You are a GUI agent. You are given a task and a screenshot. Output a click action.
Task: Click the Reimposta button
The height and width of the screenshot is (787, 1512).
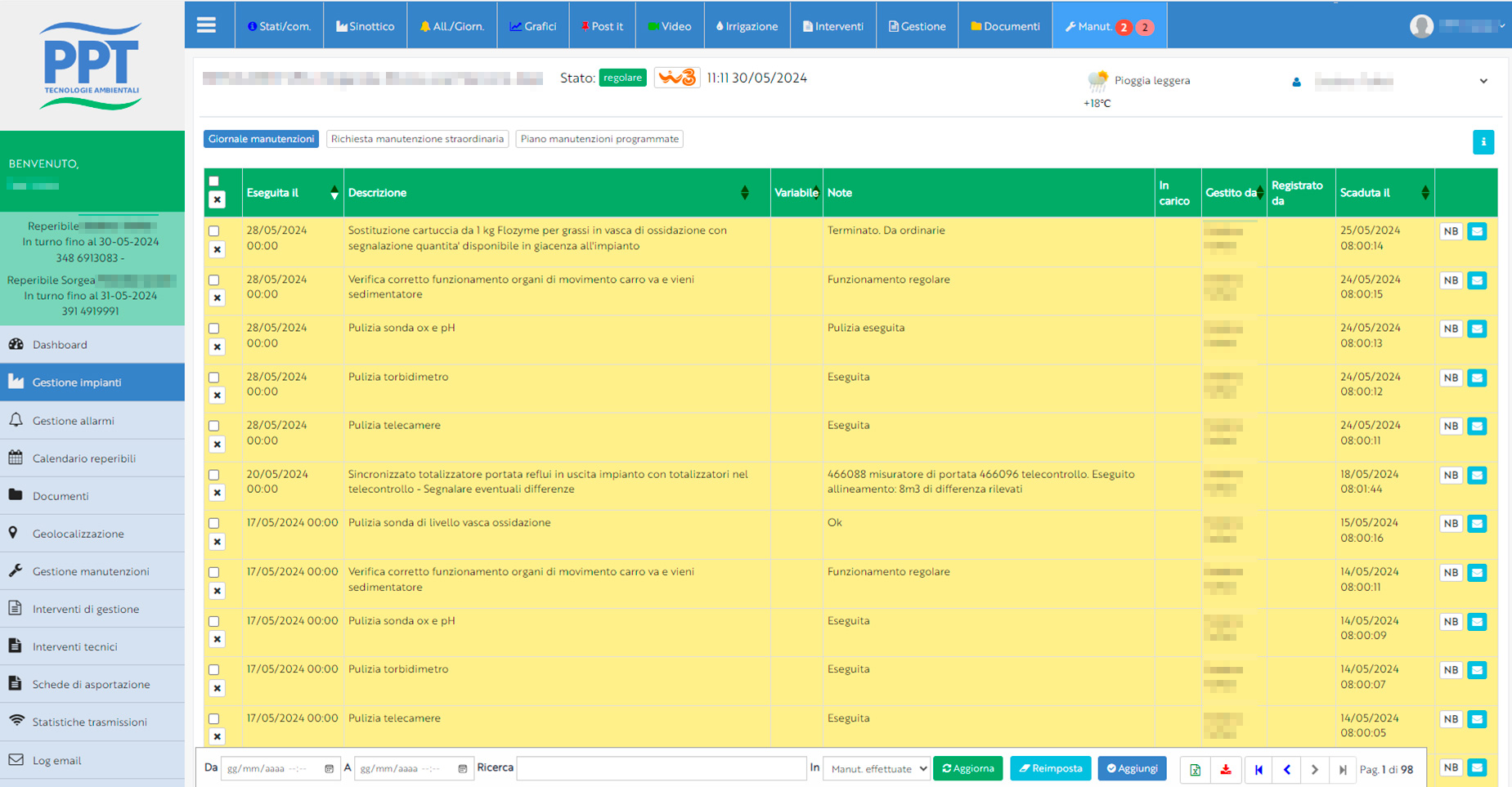pyautogui.click(x=1051, y=768)
